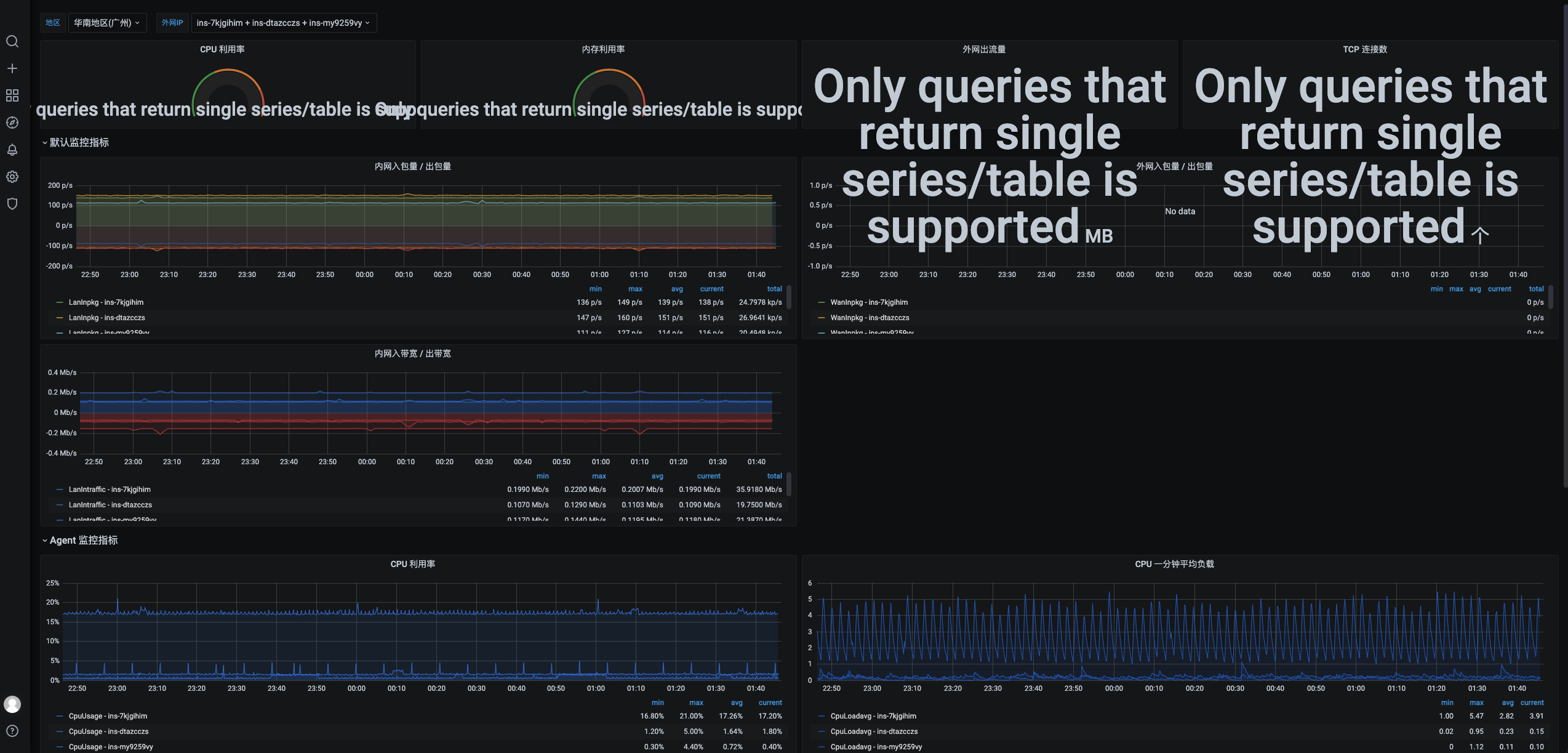Viewport: 1568px width, 753px height.
Task: Collapse the 默认监控指标 row
Action: pos(79,142)
